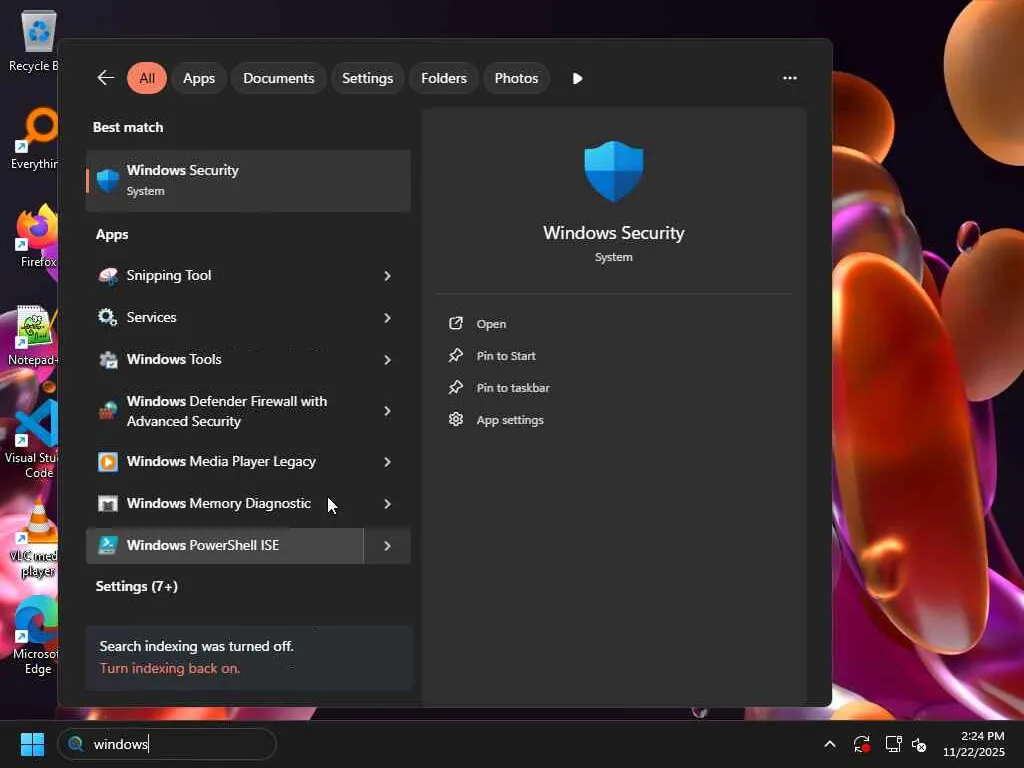Select the Windows PowerShell ISE result

click(x=225, y=545)
